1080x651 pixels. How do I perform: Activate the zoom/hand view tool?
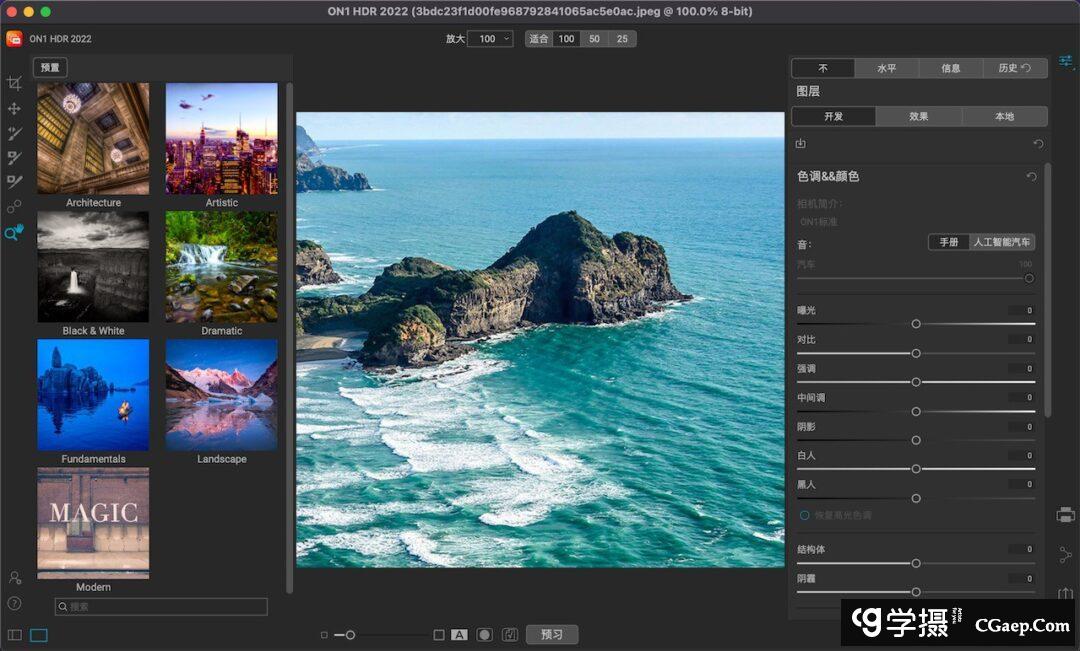[x=14, y=232]
